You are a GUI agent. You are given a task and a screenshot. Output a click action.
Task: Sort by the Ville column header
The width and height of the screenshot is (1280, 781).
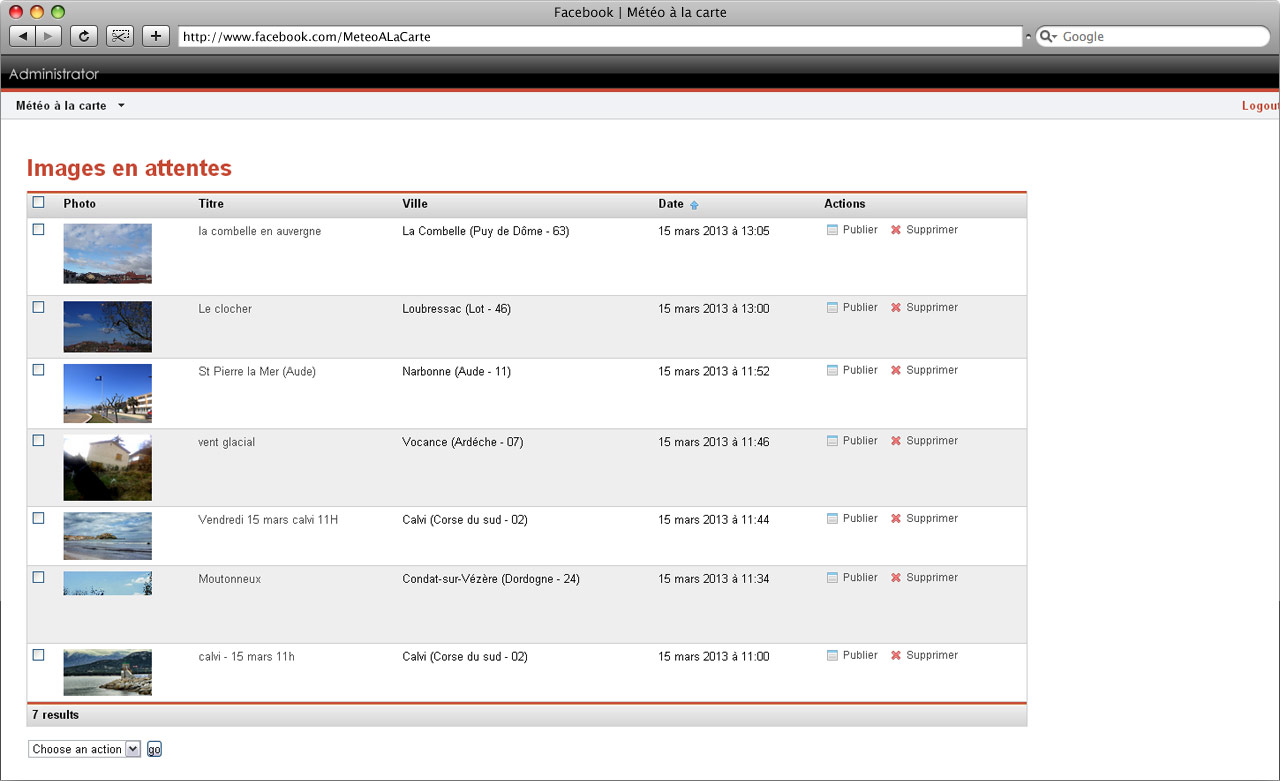[415, 204]
